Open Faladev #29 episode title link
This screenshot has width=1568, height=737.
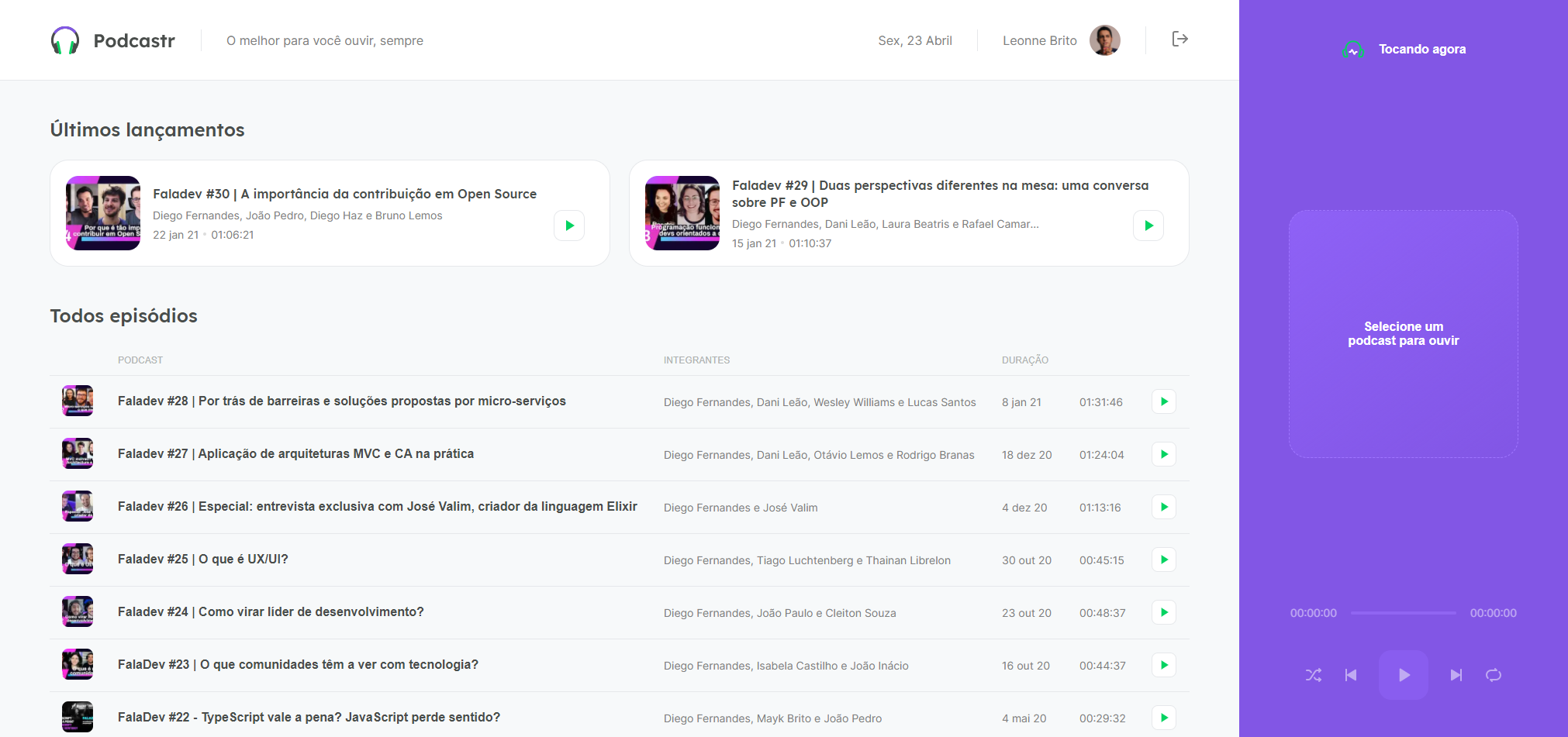pyautogui.click(x=940, y=194)
